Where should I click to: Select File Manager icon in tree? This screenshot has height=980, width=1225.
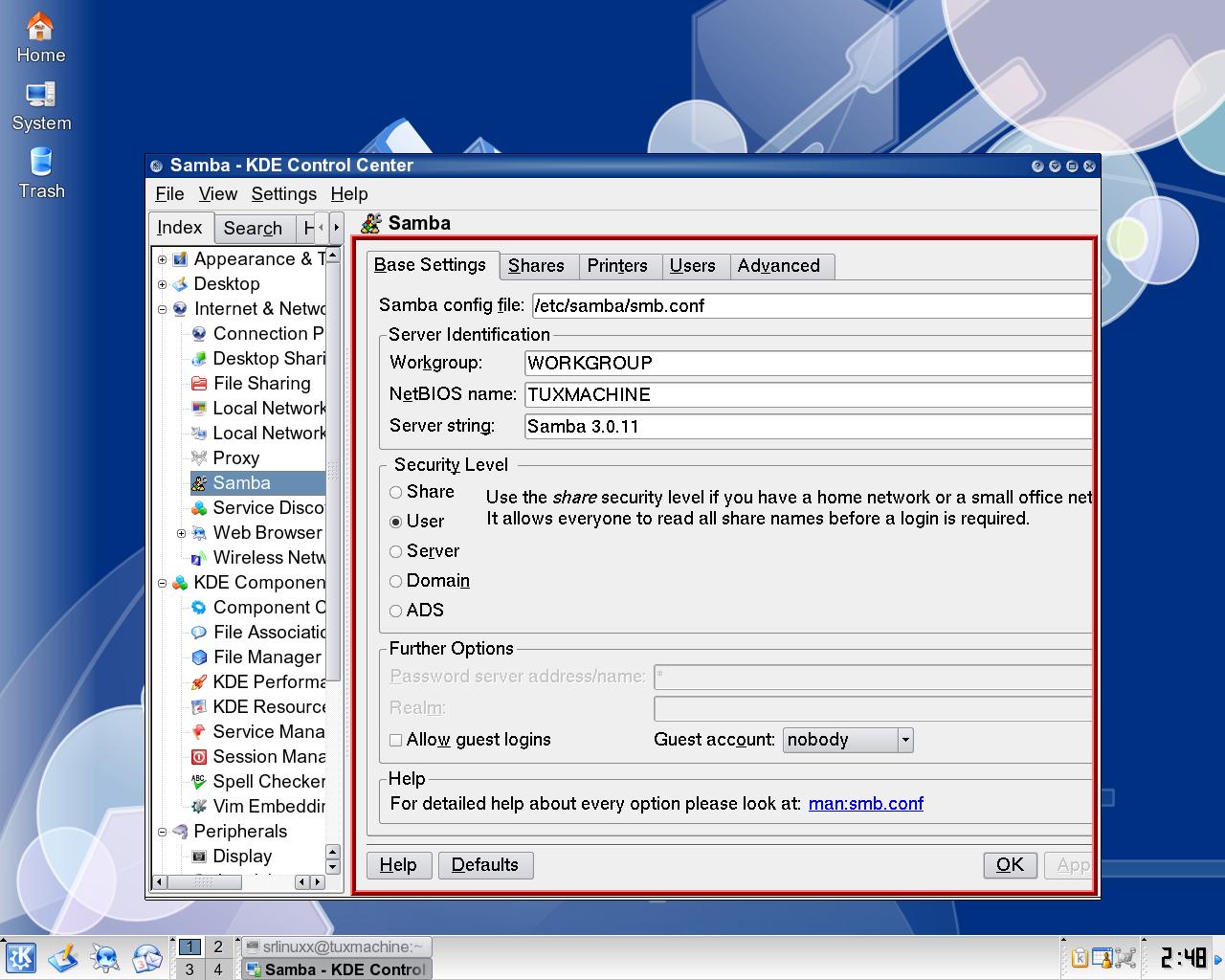[199, 657]
